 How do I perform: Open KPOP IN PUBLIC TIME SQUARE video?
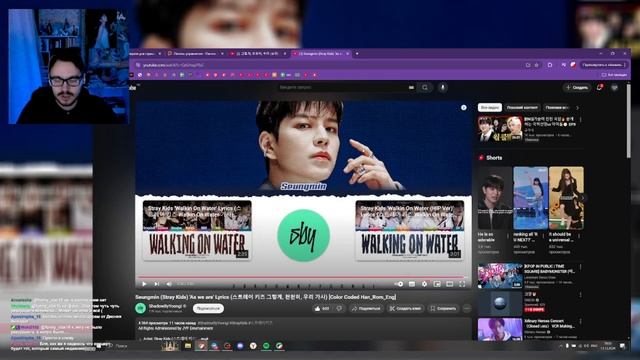pos(500,276)
